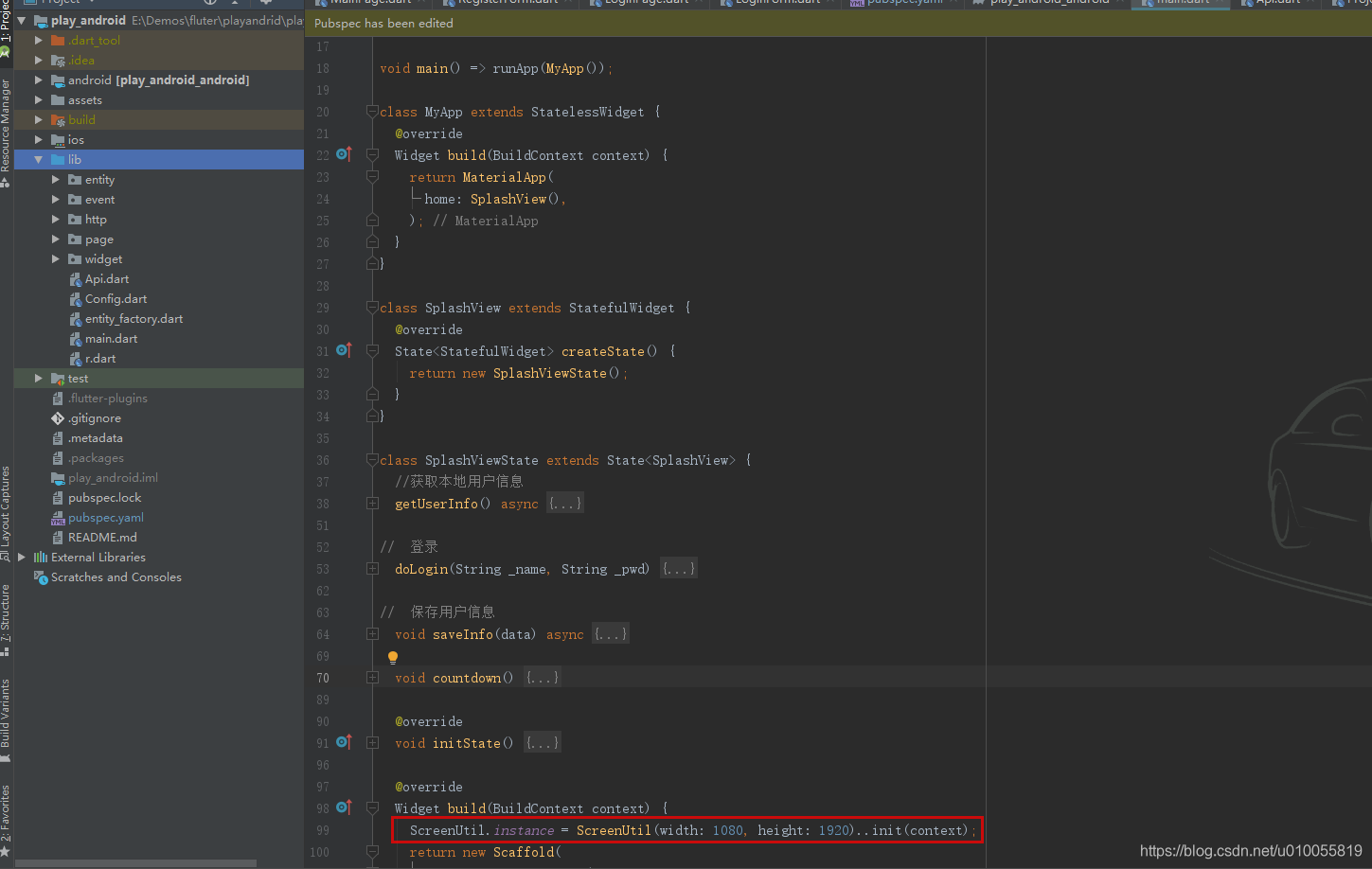Click the orange build folder icon
This screenshot has width=1372, height=869.
click(58, 120)
